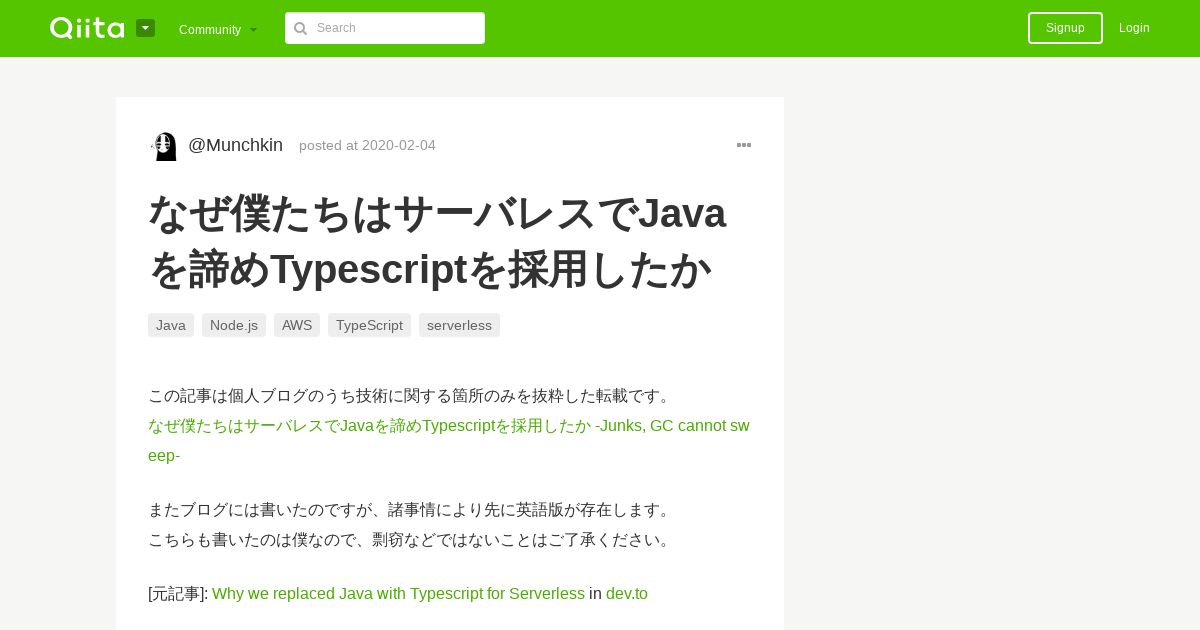Select the AWS tag
The width and height of the screenshot is (1200, 630).
pyautogui.click(x=297, y=325)
